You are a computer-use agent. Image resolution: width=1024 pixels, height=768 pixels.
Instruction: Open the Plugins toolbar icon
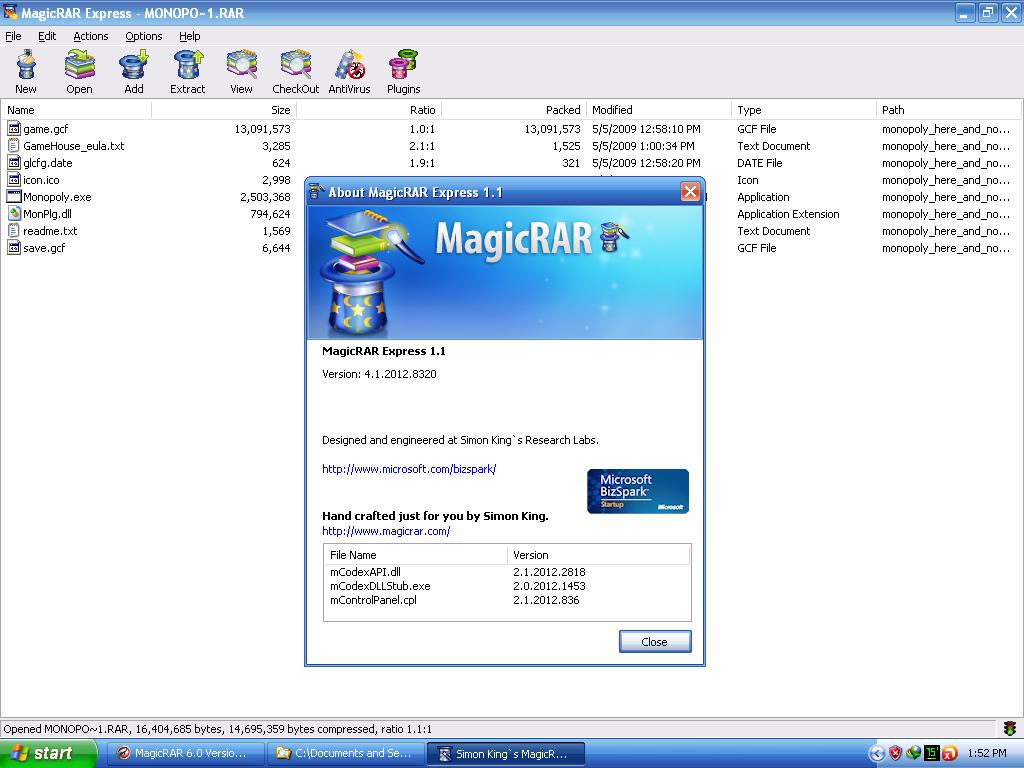tap(404, 65)
